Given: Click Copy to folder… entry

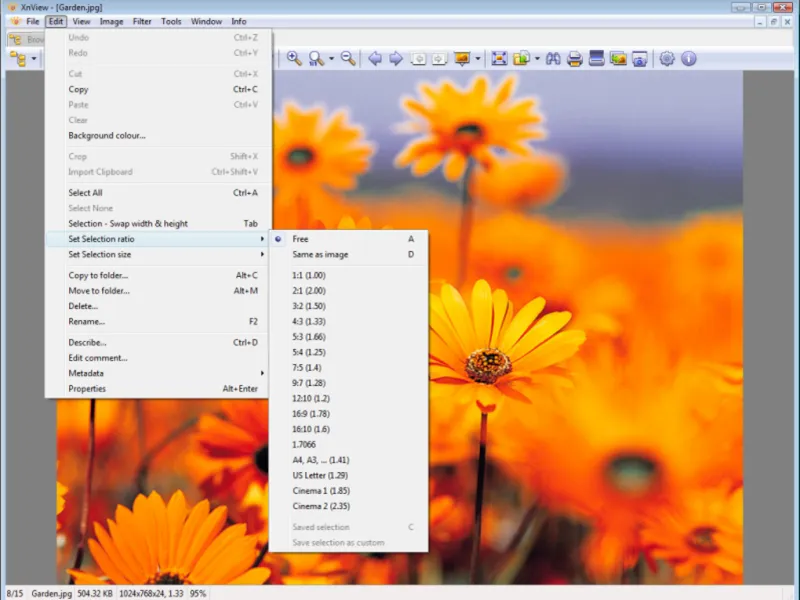Looking at the screenshot, I should [158, 275].
